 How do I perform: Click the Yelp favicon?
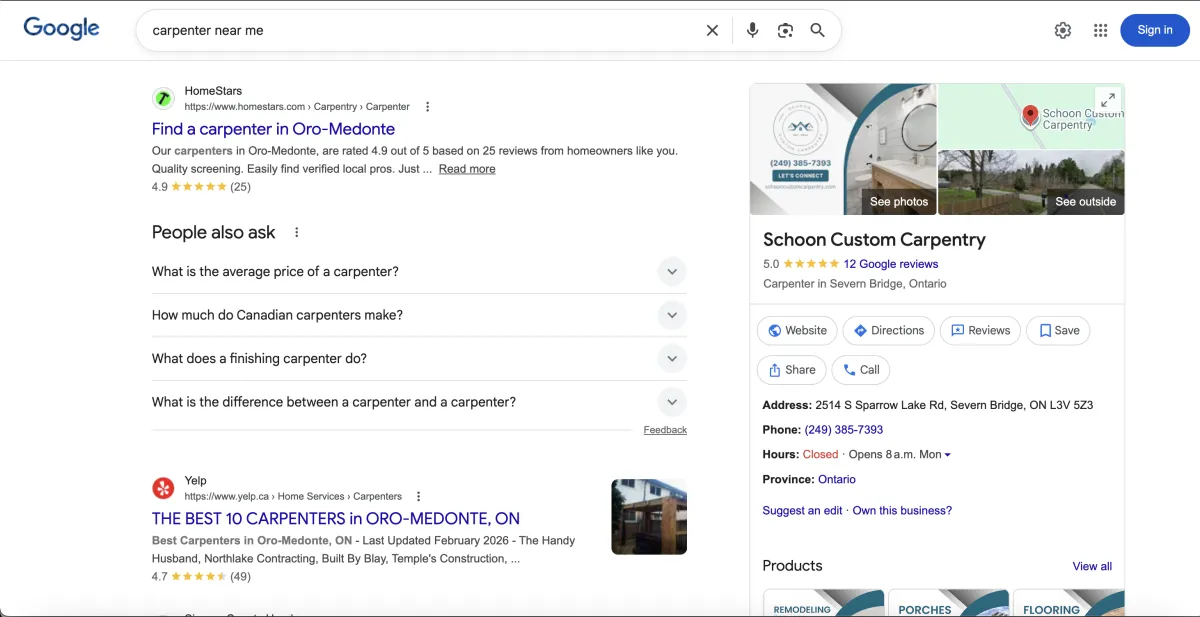click(163, 488)
